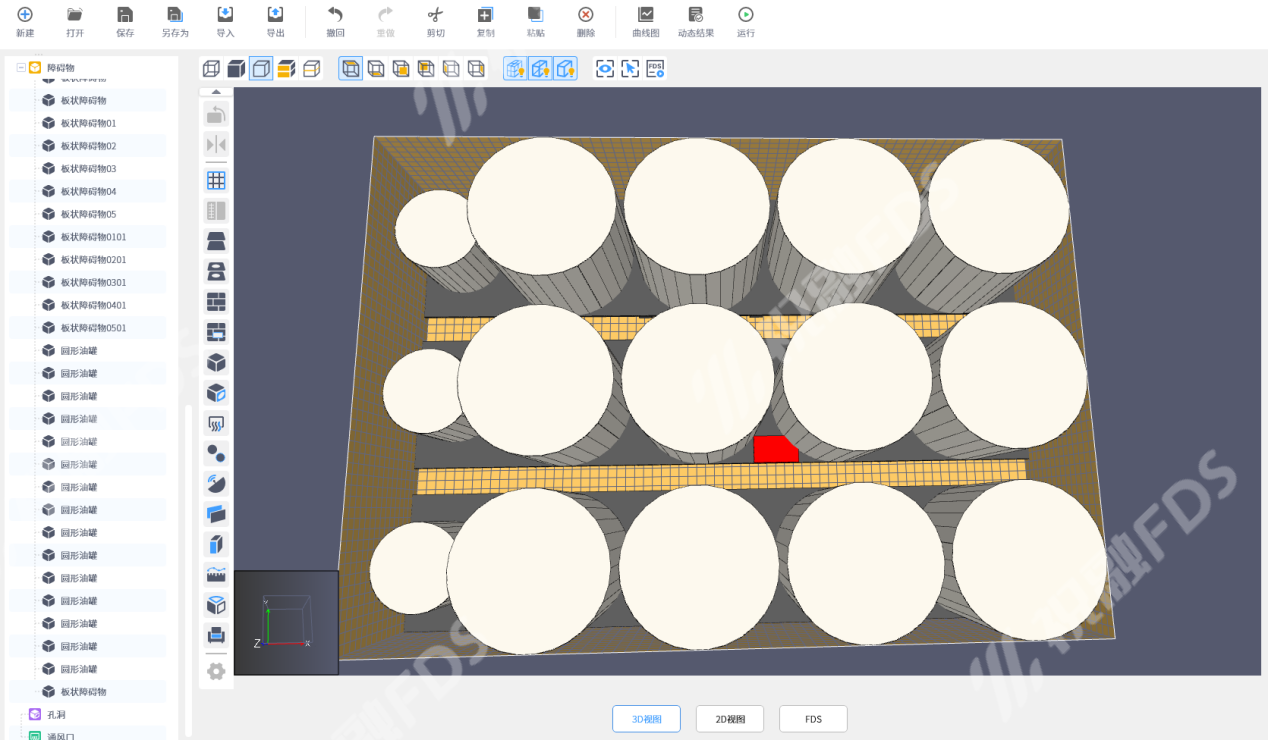The width and height of the screenshot is (1268, 740).
Task: Toggle the solid dark cube display mode
Action: pos(236,69)
